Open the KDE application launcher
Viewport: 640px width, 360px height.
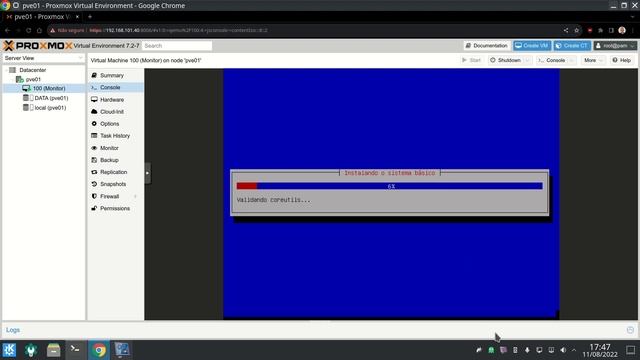tap(9, 350)
